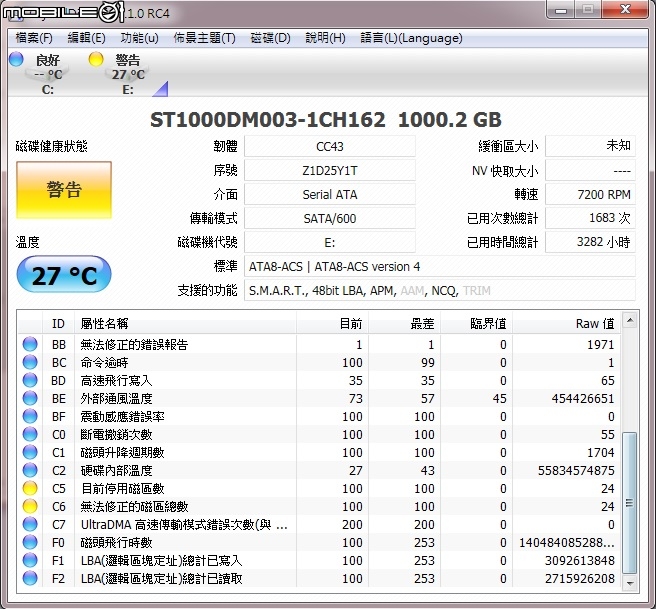Click the power-on count field 1683 次

pos(590,218)
